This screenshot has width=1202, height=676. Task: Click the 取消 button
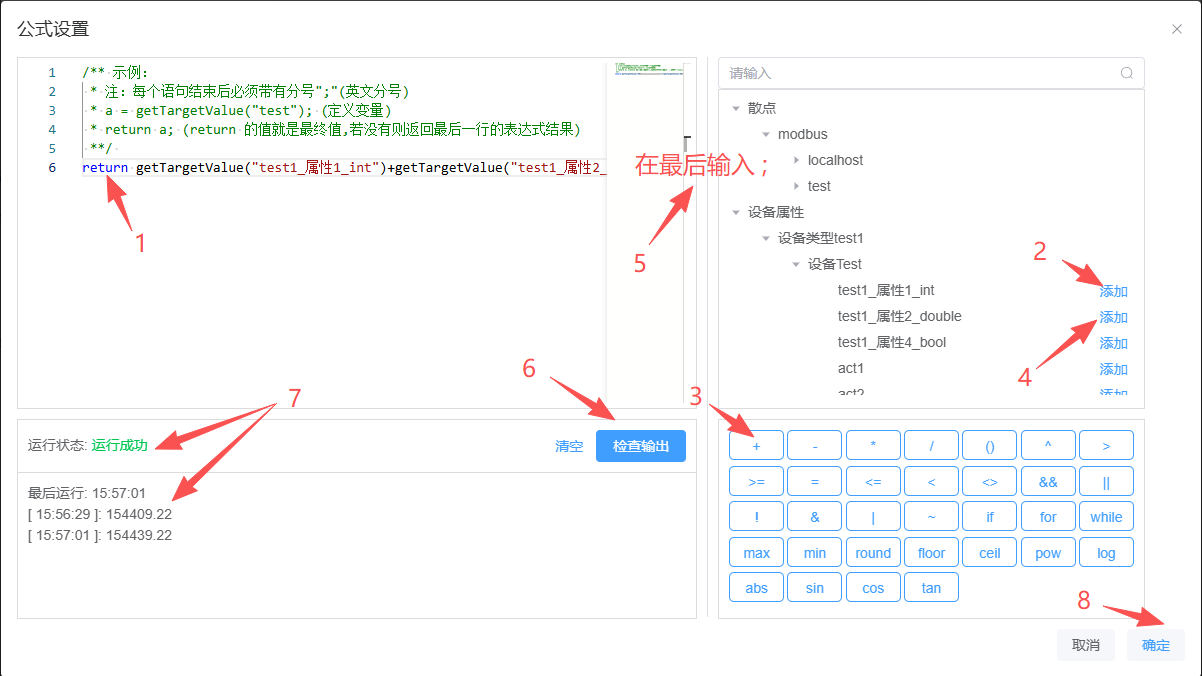[1086, 645]
